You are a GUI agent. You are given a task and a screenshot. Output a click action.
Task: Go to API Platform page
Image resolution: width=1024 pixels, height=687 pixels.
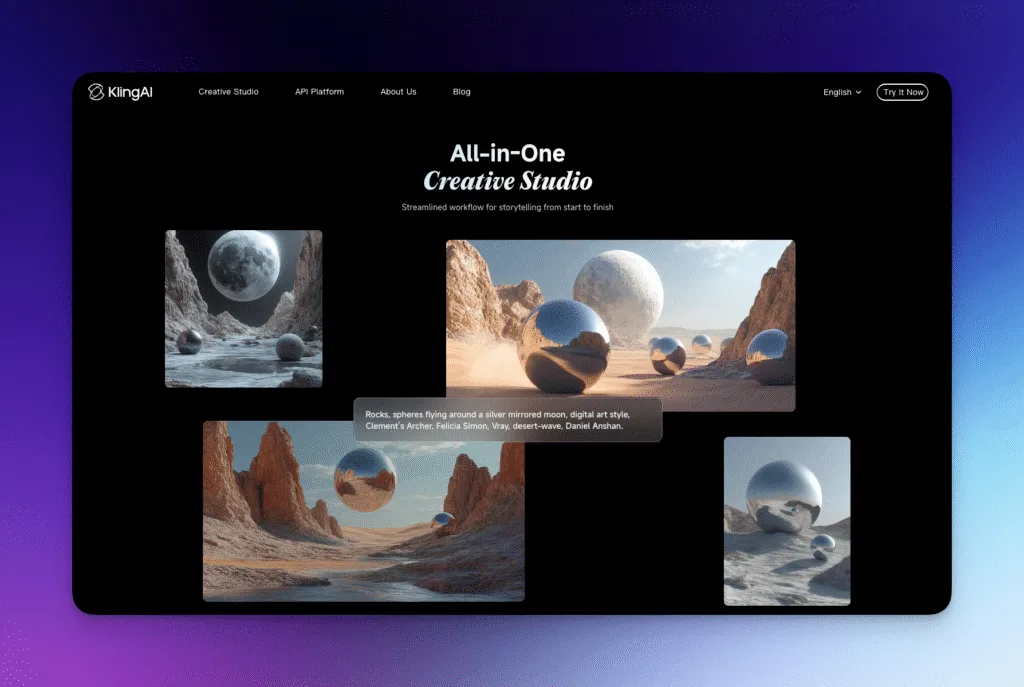coord(319,92)
